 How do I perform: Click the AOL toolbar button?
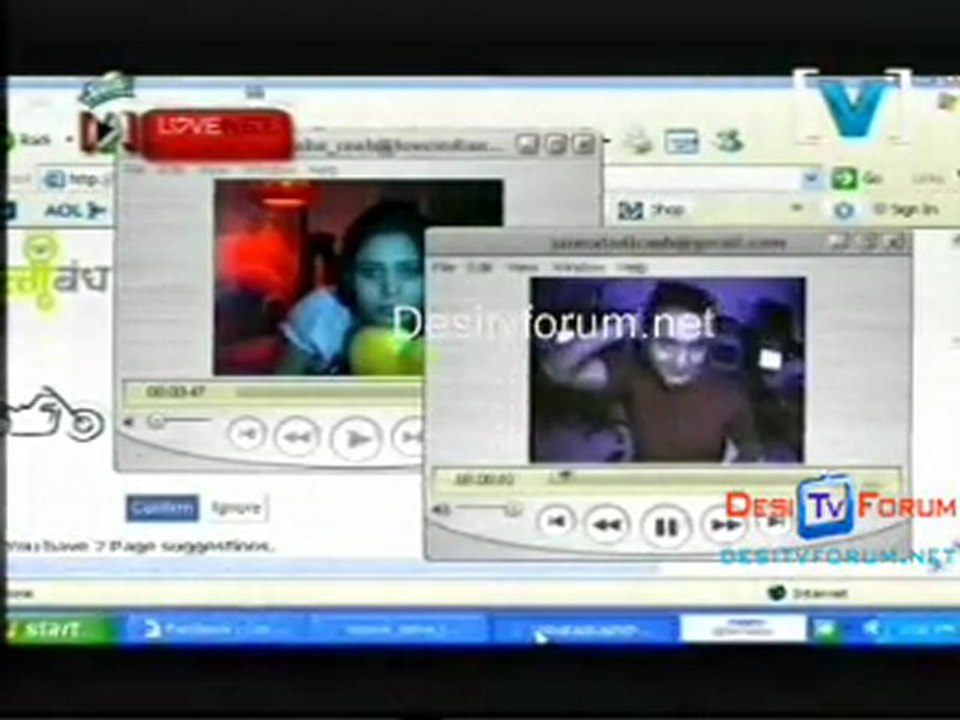coord(74,211)
